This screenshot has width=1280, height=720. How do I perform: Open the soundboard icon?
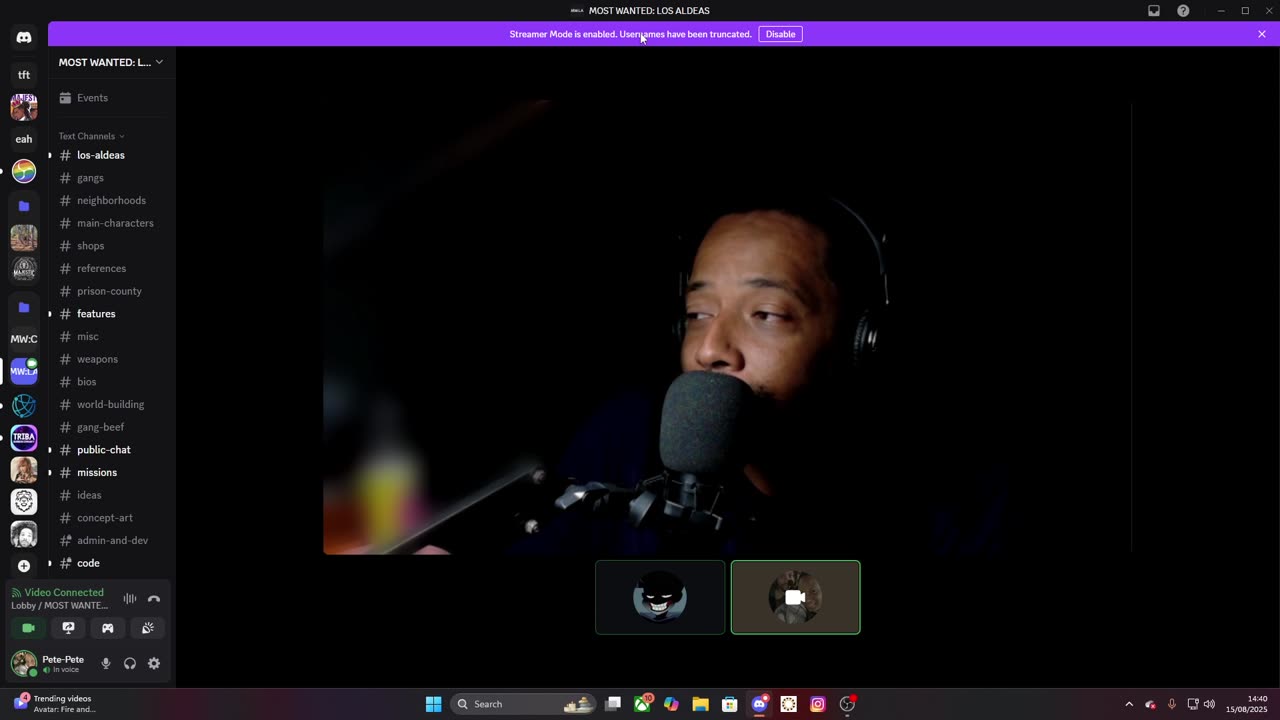147,628
